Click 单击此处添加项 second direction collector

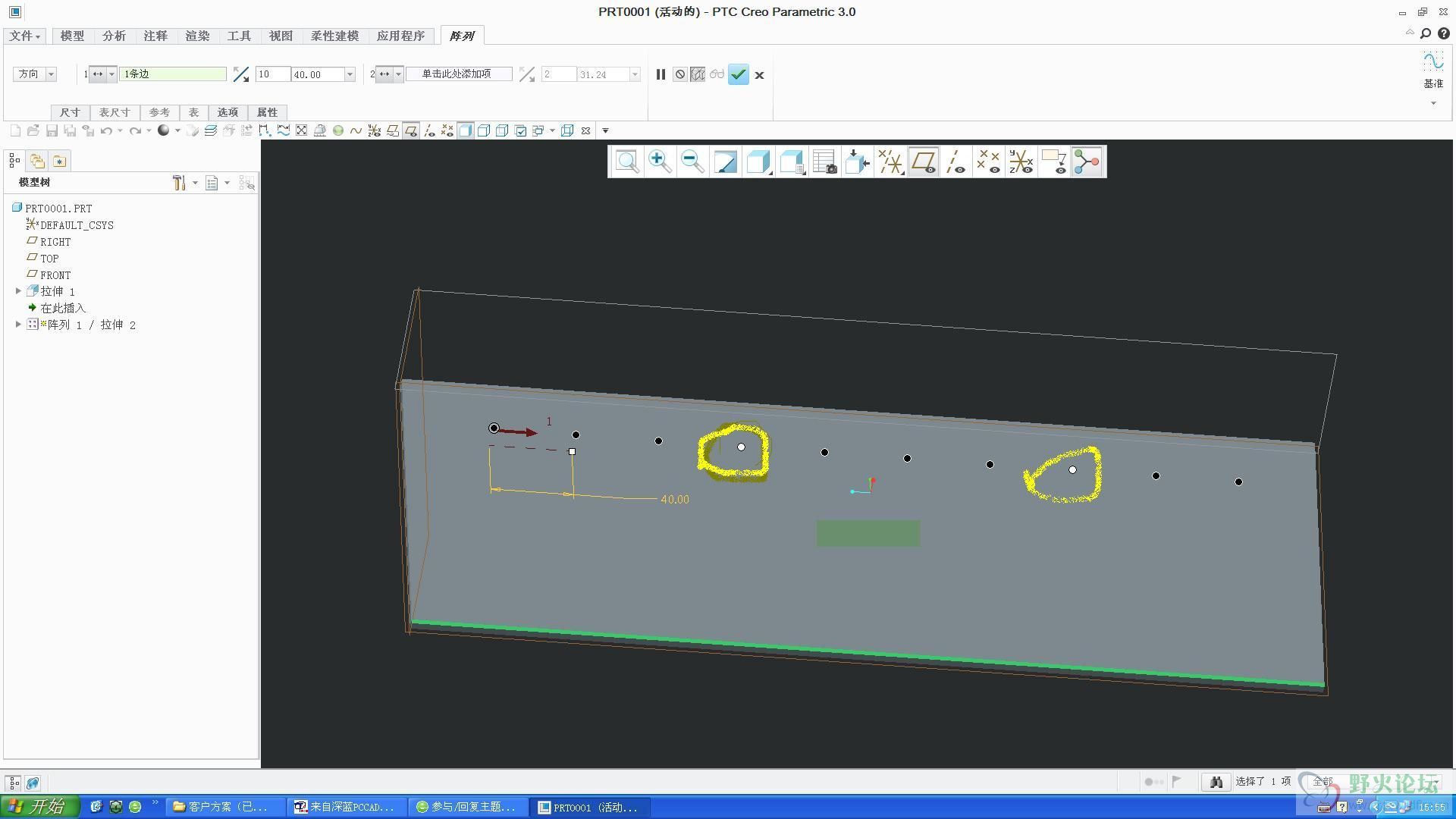(458, 74)
